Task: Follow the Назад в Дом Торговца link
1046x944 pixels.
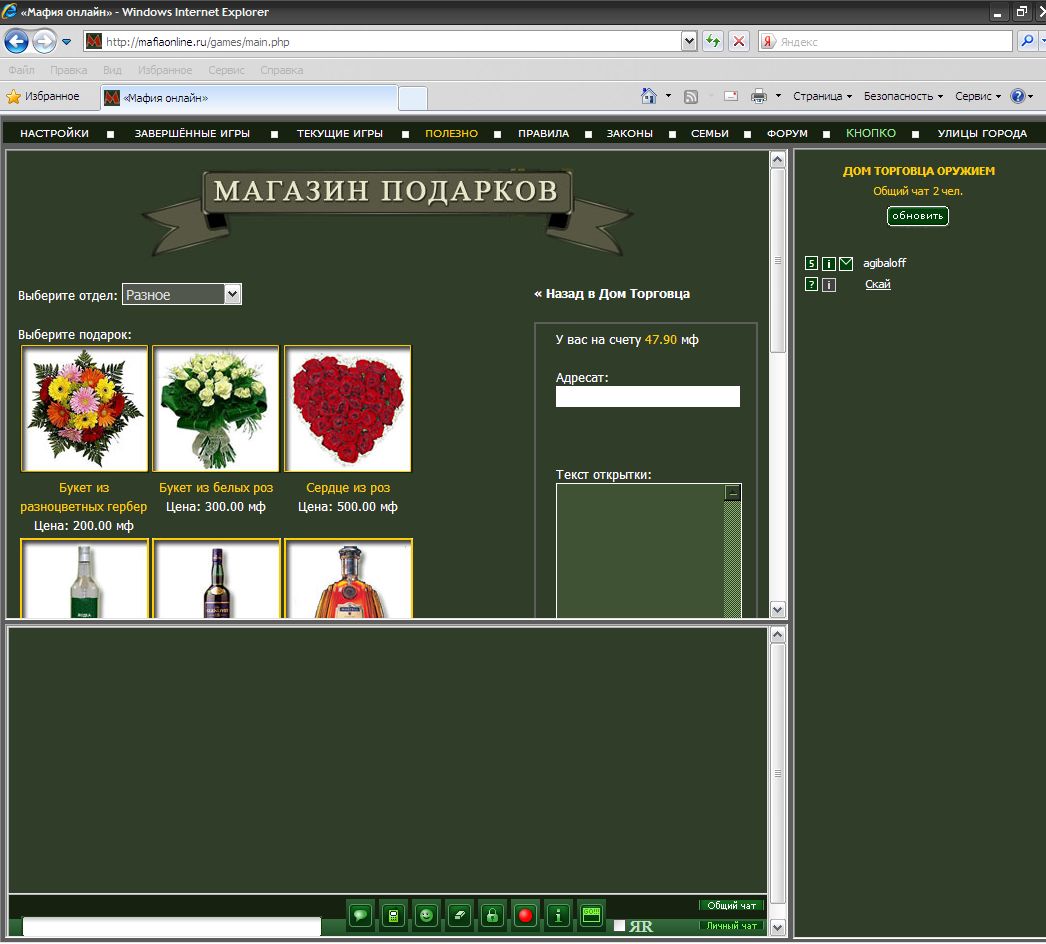Action: (612, 294)
